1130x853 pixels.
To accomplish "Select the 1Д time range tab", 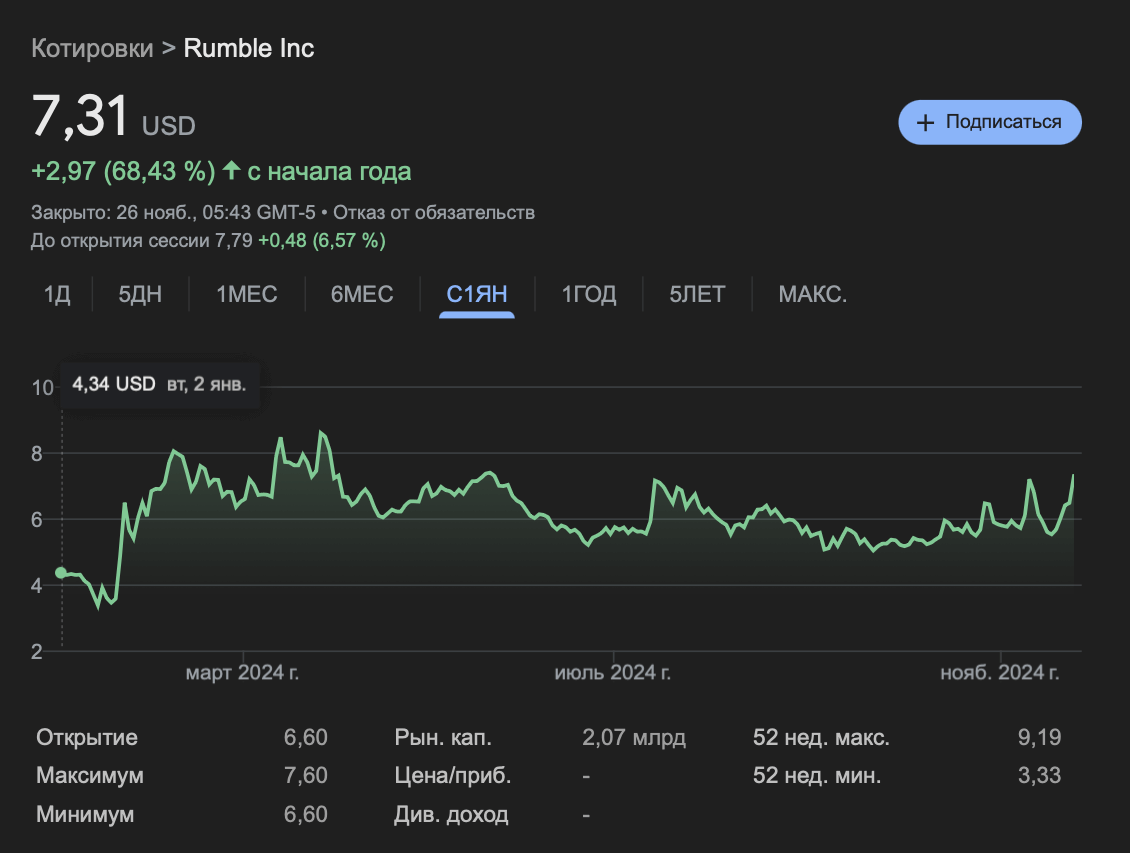I will (x=57, y=295).
